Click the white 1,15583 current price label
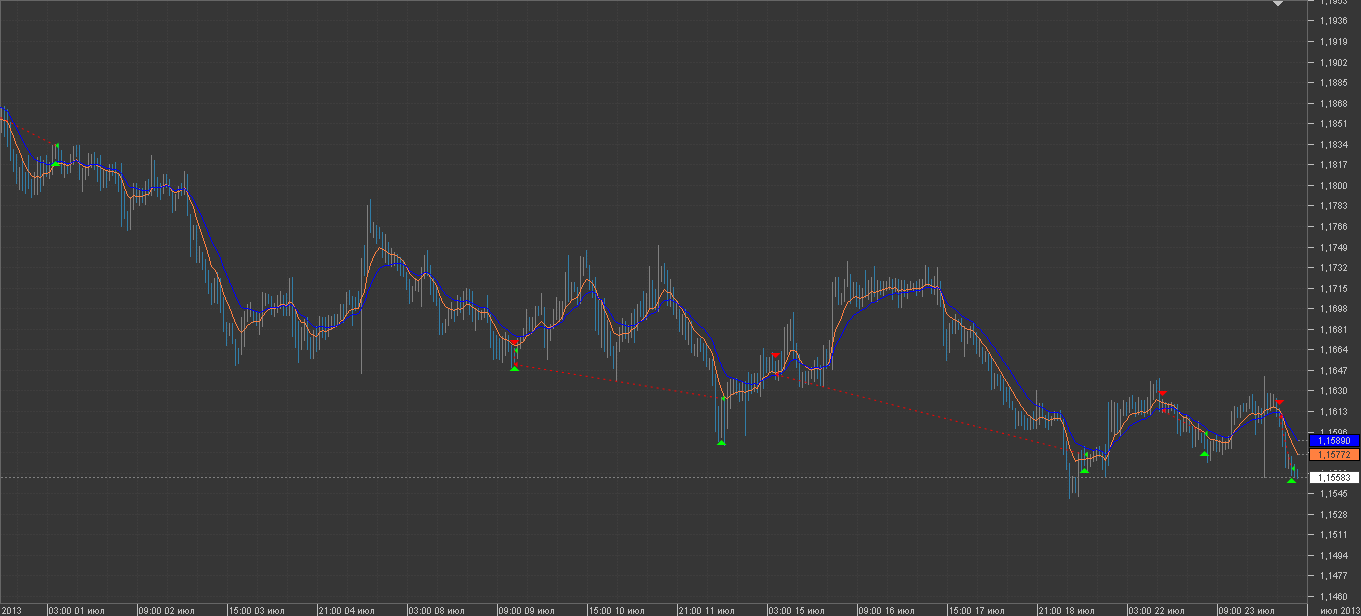Viewport: 1361px width, 616px height. [1334, 478]
